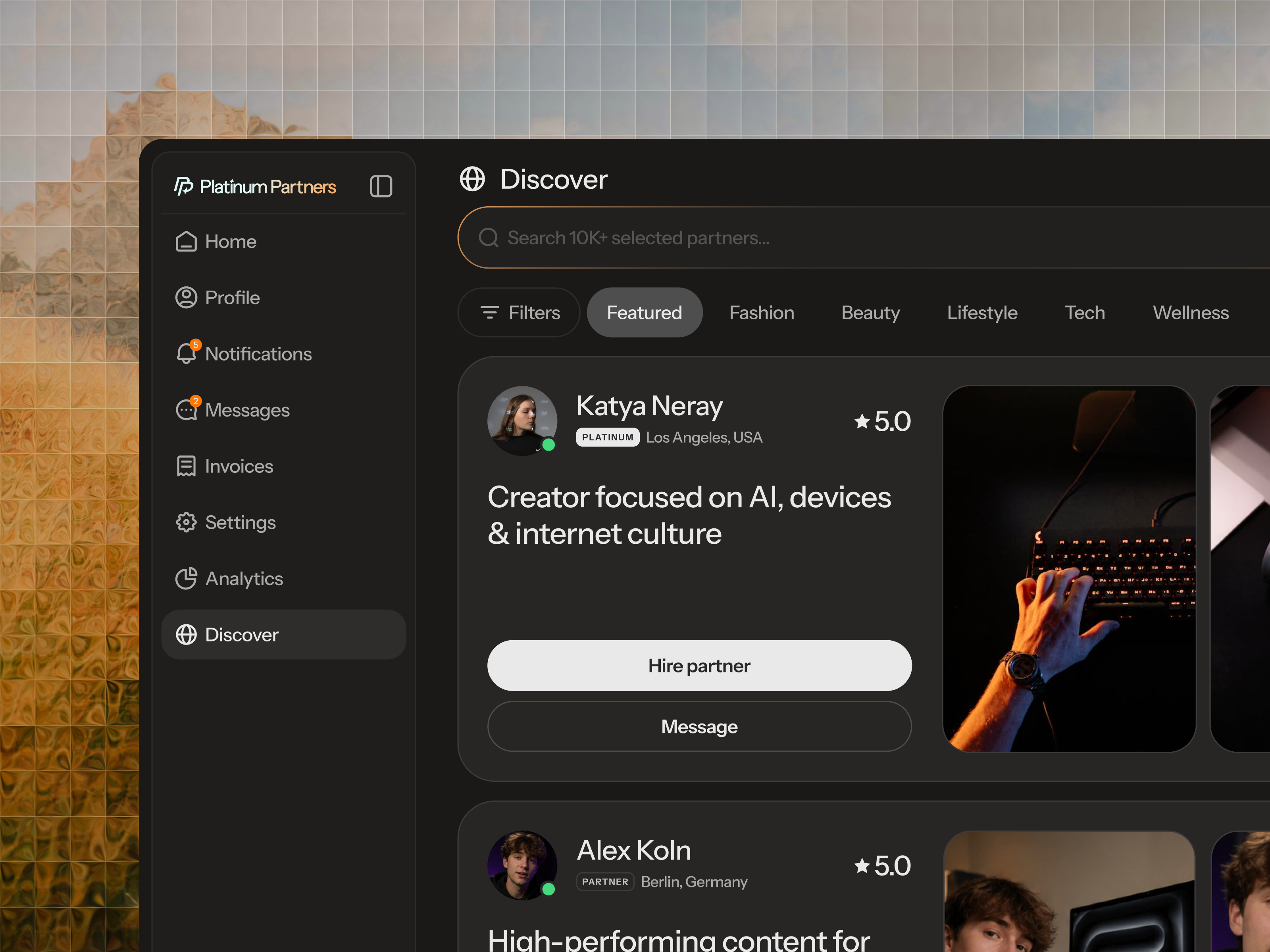This screenshot has height=952, width=1270.
Task: Select Discover in the sidebar
Action: tap(284, 635)
